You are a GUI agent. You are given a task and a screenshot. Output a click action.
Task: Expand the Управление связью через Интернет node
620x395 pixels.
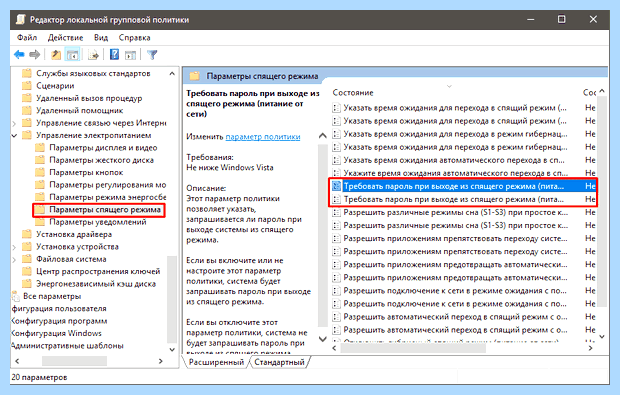tap(15, 123)
